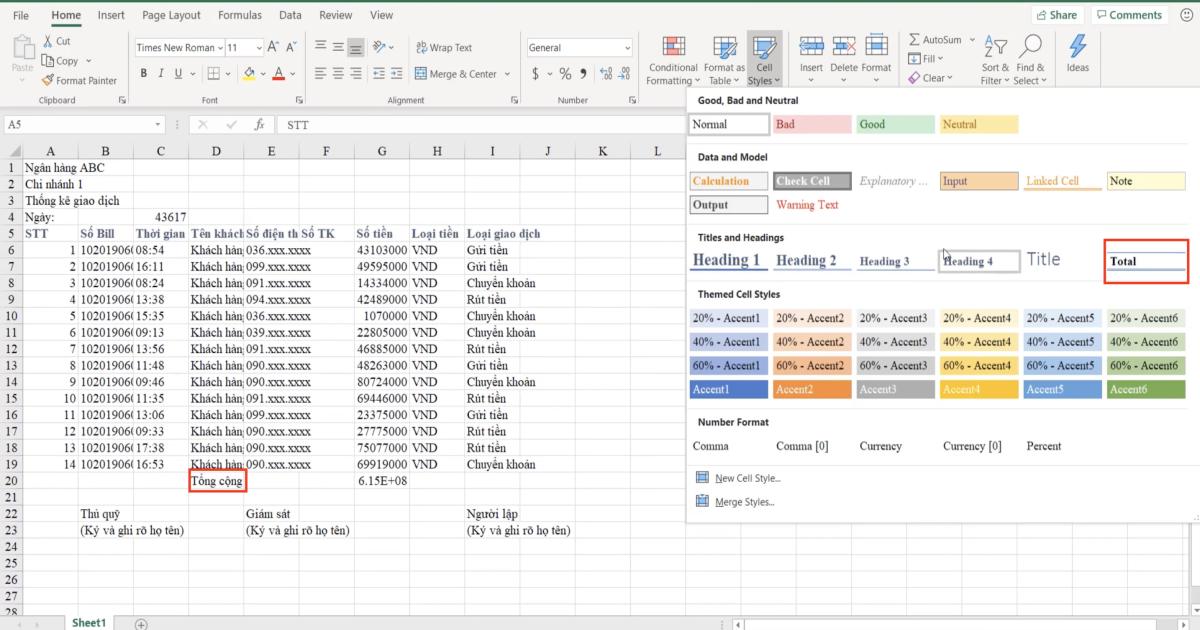Select the Format Painter tool
This screenshot has width=1200, height=630.
(80, 80)
